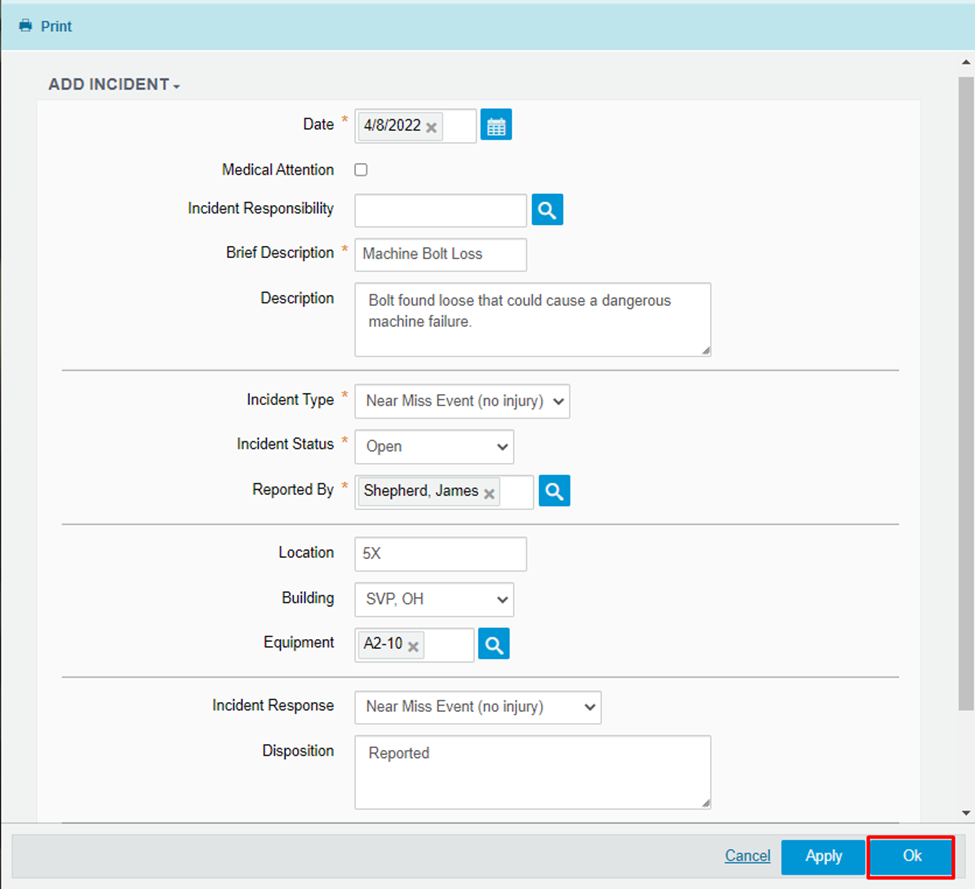The width and height of the screenshot is (975, 889).
Task: Click the Print printer icon
Action: pos(25,26)
